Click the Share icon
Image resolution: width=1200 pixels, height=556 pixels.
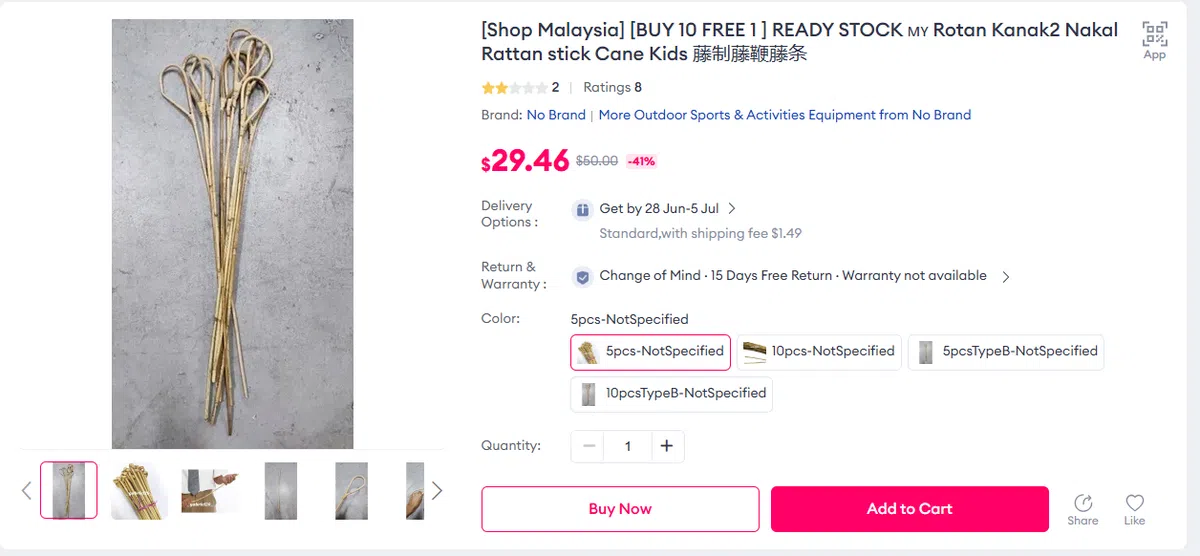click(x=1082, y=503)
